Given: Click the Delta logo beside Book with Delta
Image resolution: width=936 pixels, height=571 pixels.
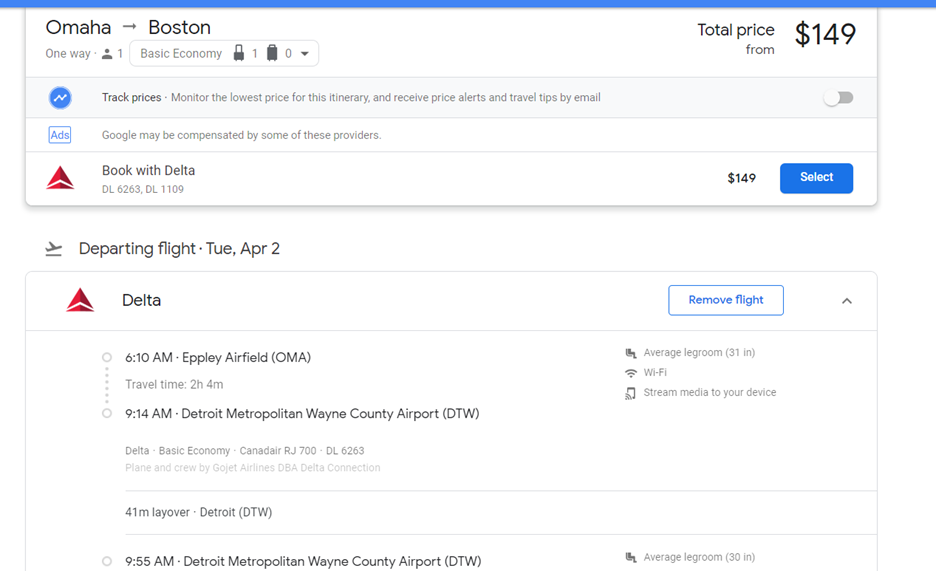Looking at the screenshot, I should [x=60, y=179].
